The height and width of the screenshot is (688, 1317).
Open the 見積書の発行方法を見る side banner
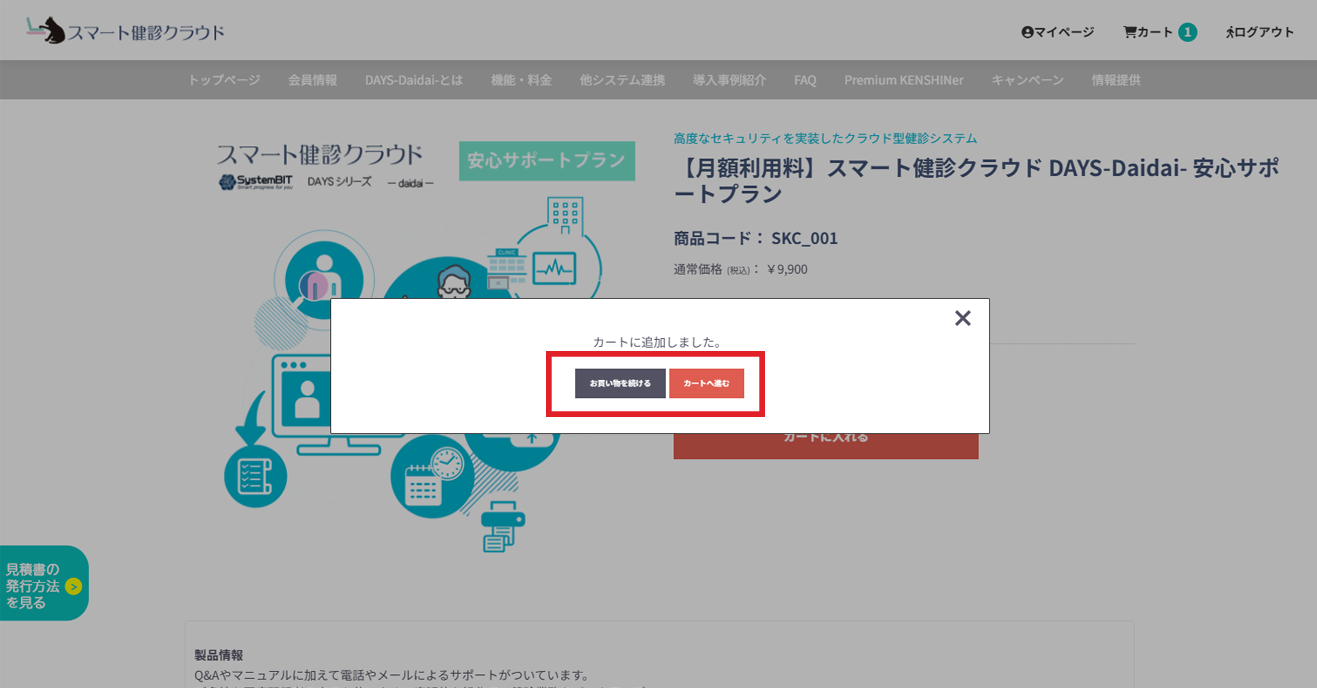[43, 585]
